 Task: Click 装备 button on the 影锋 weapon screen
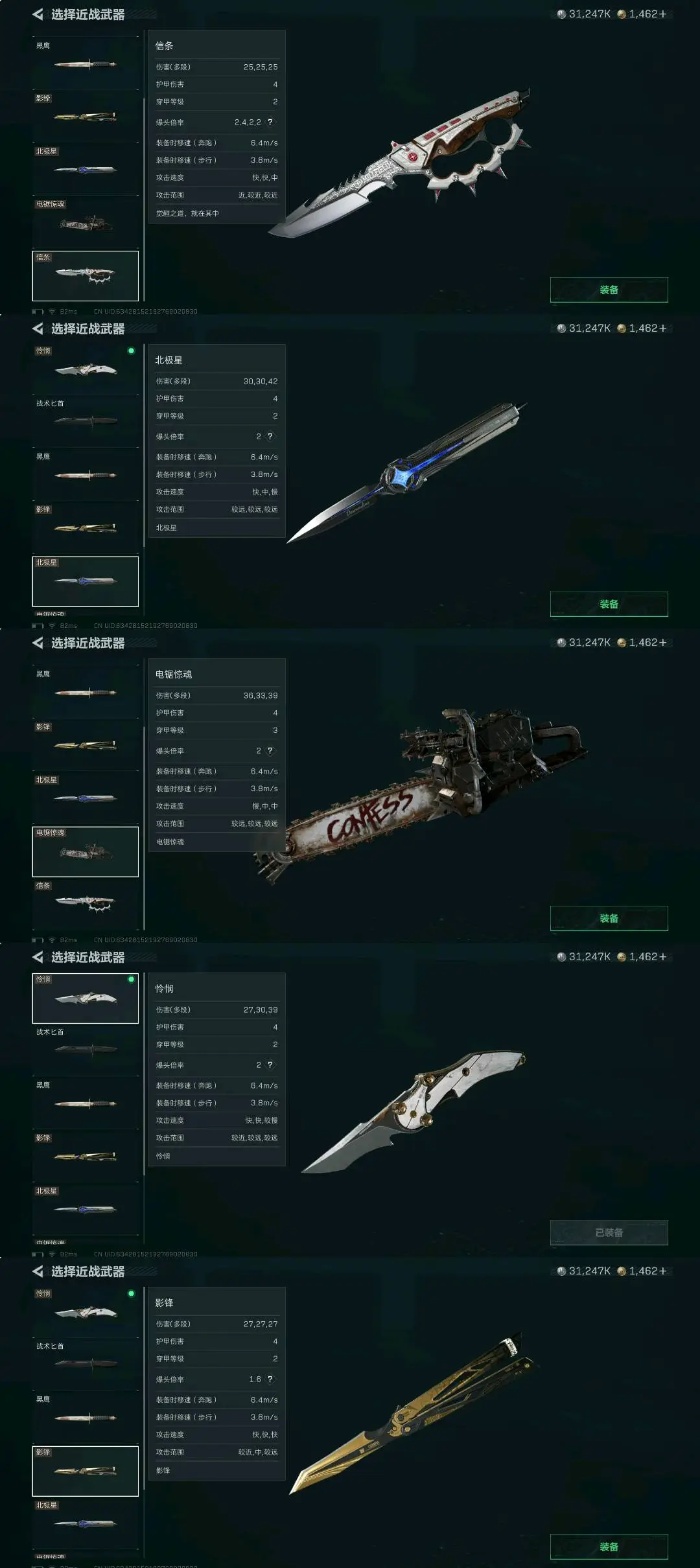click(x=609, y=1547)
